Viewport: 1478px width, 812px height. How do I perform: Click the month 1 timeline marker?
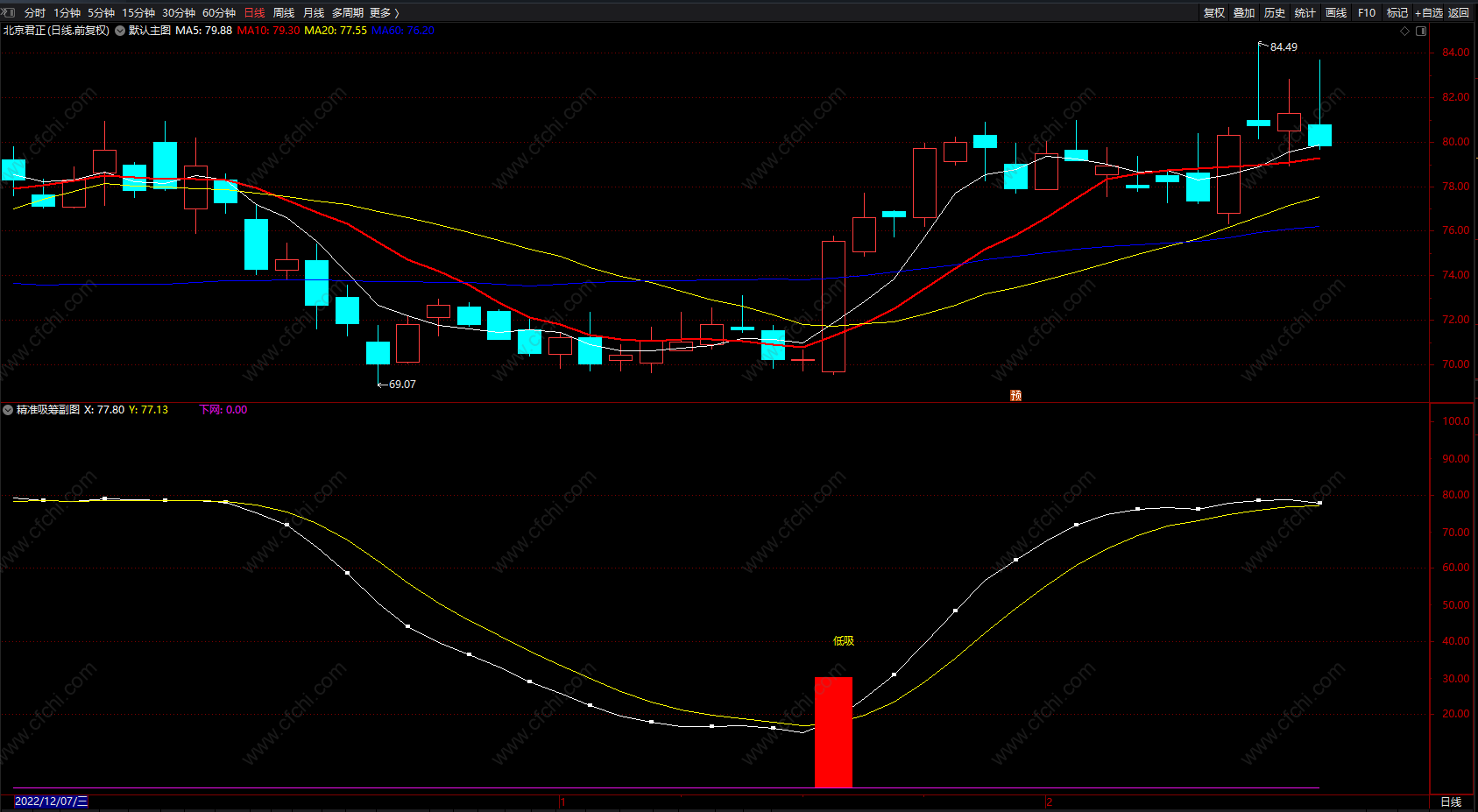(x=562, y=802)
